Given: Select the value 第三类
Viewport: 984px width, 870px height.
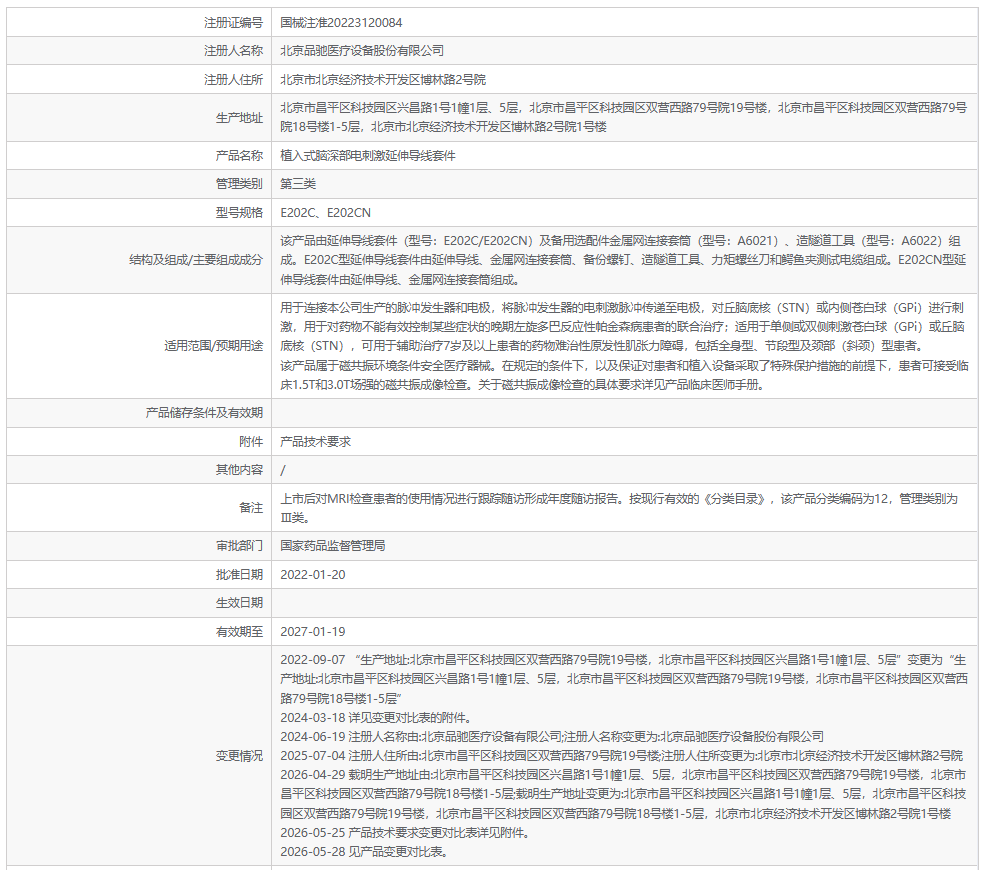Looking at the screenshot, I should click(x=298, y=184).
